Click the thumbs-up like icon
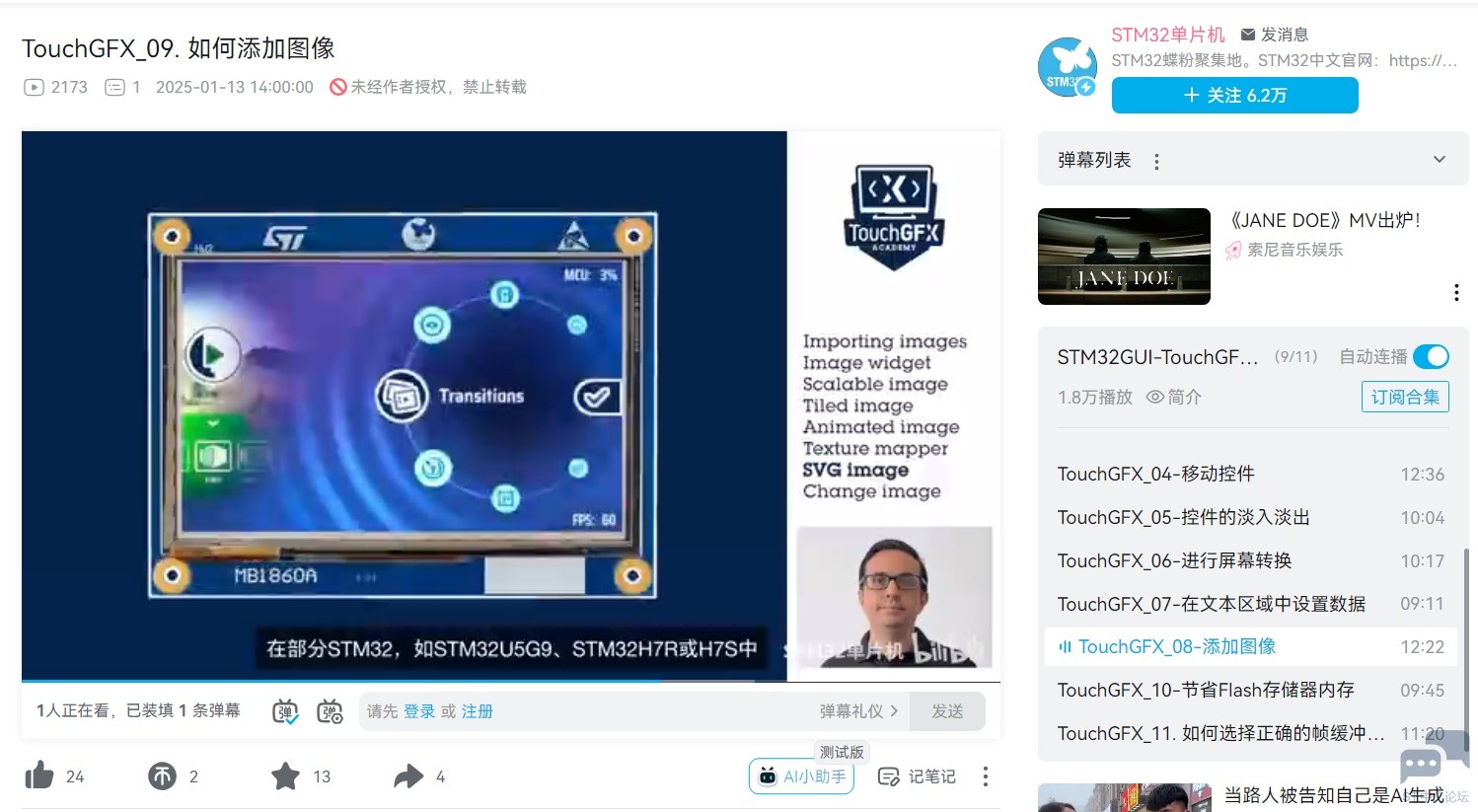Viewport: 1478px width, 812px height. click(39, 775)
